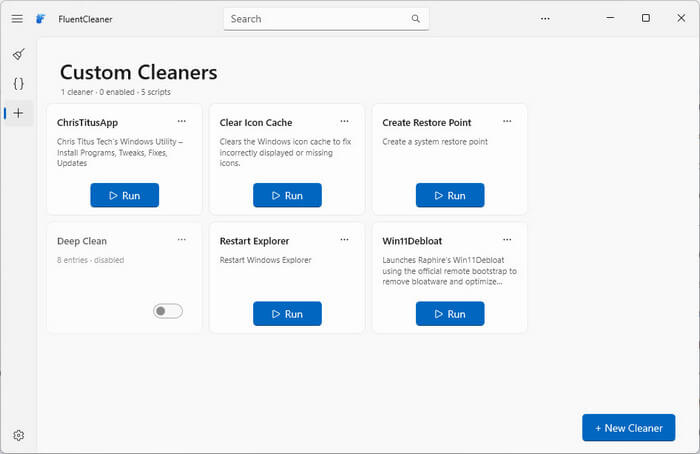Open the hamburger navigation menu
Screen dimensions: 700x454
17,19
